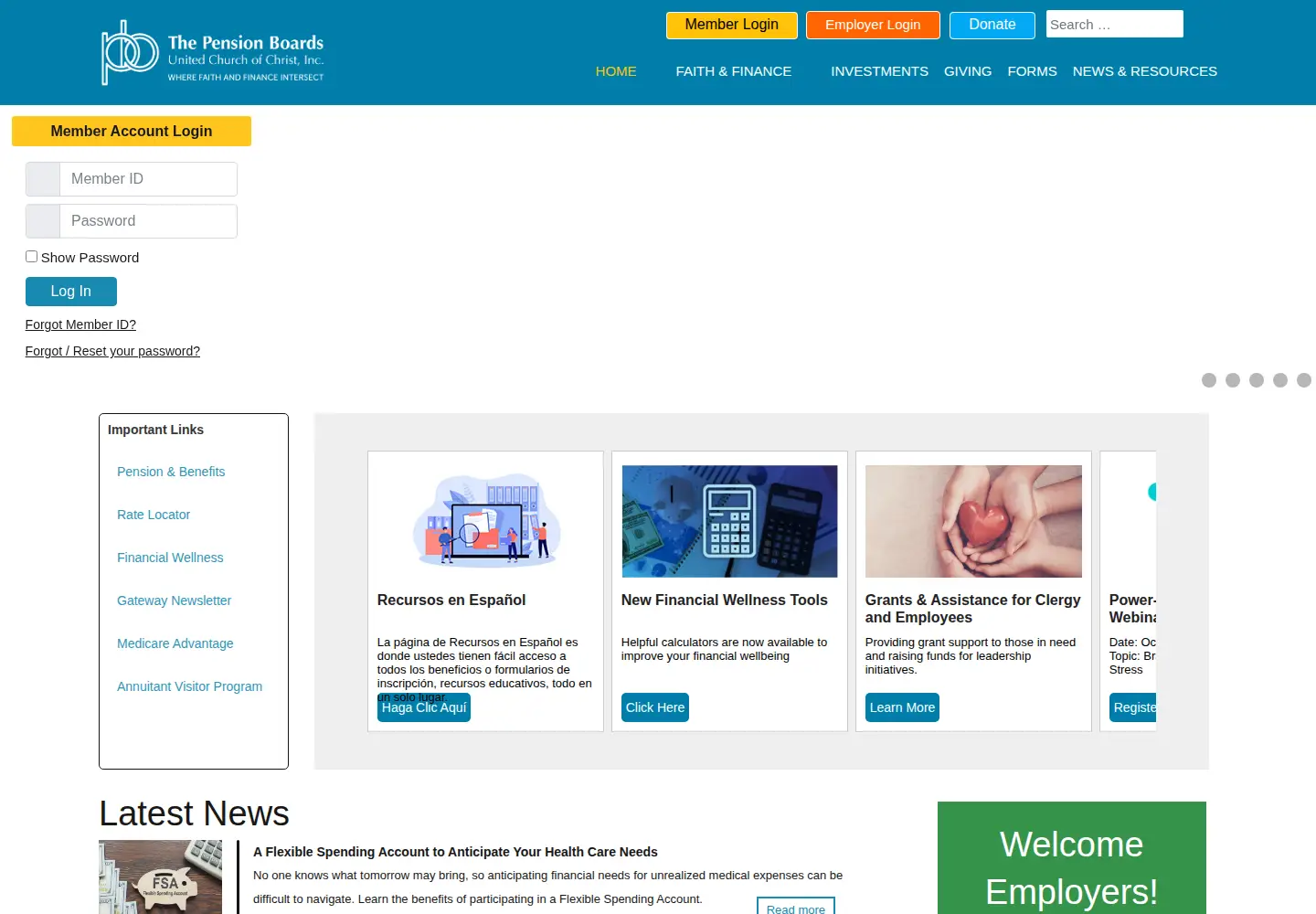The image size is (1316, 914).
Task: Click the Click Here button
Action: coord(655,707)
